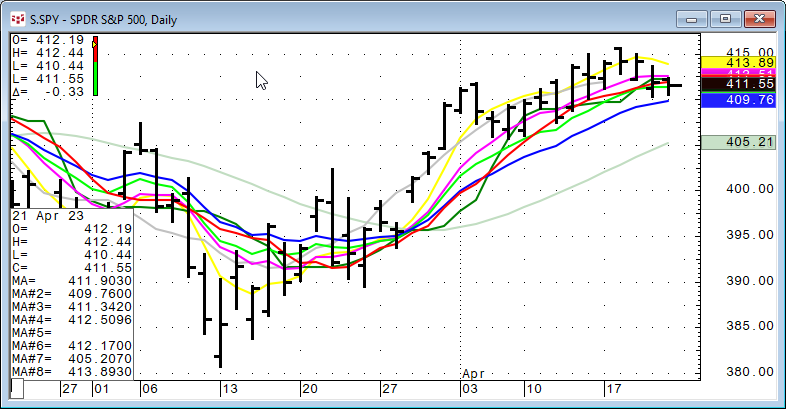Image resolution: width=786 pixels, height=409 pixels.
Task: Click the MA#4= 412.5096 row
Action: [72, 320]
